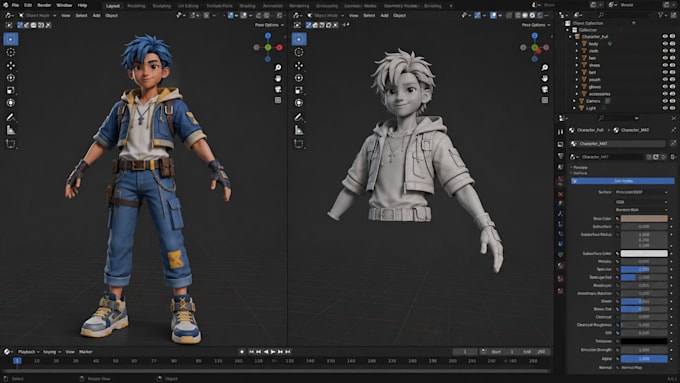
Task: Open the Help menu
Action: pyautogui.click(x=82, y=5)
